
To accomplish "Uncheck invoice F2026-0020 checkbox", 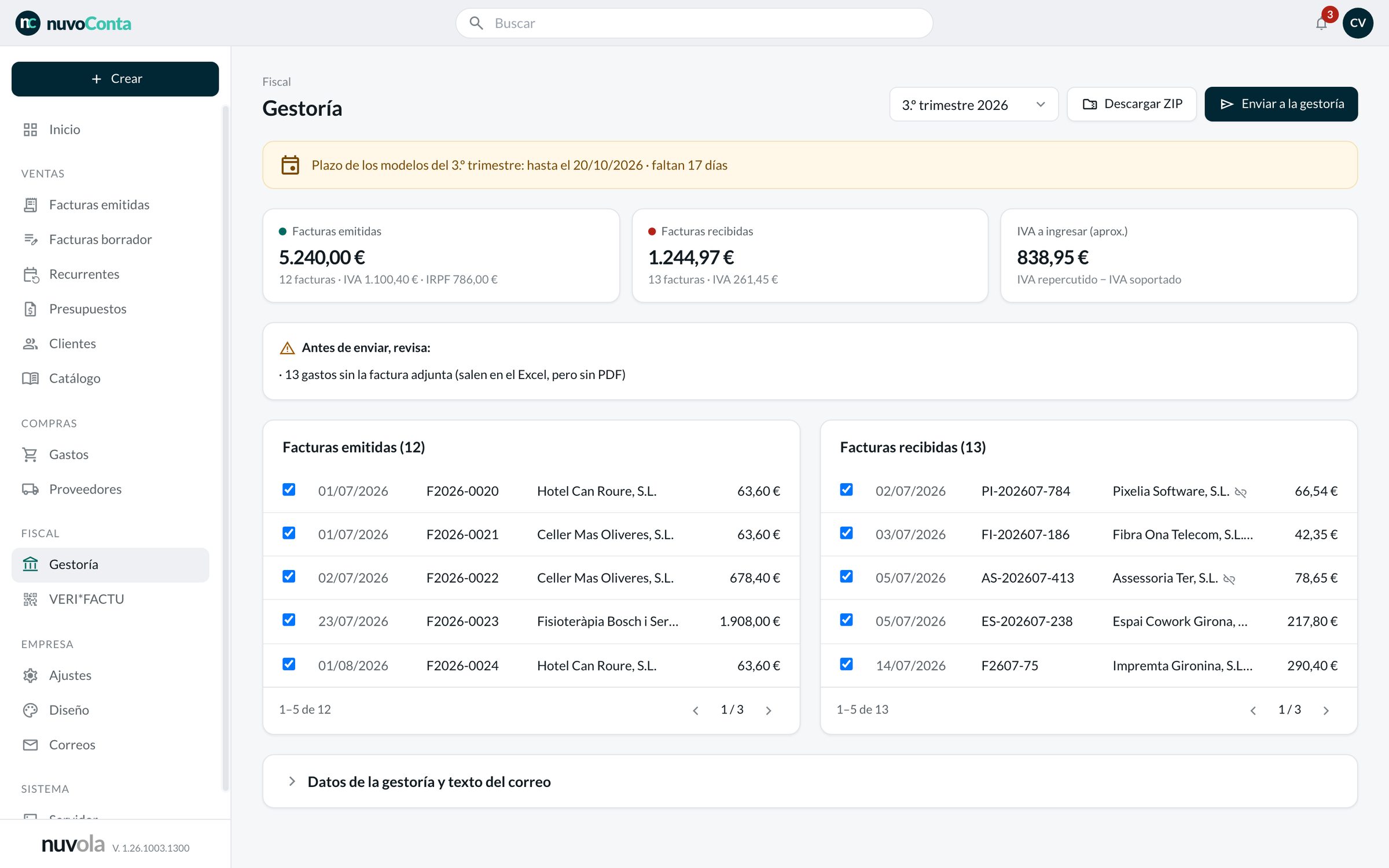I will pos(289,490).
